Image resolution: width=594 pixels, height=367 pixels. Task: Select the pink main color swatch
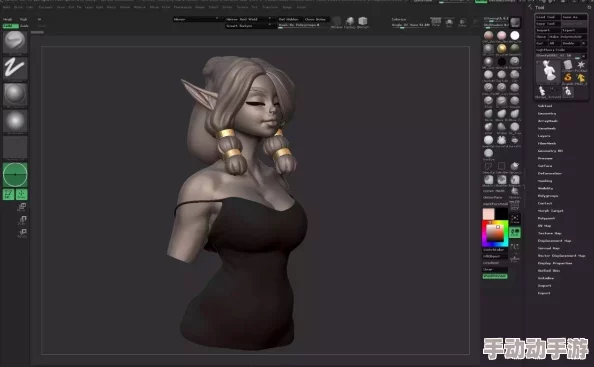click(x=488, y=214)
